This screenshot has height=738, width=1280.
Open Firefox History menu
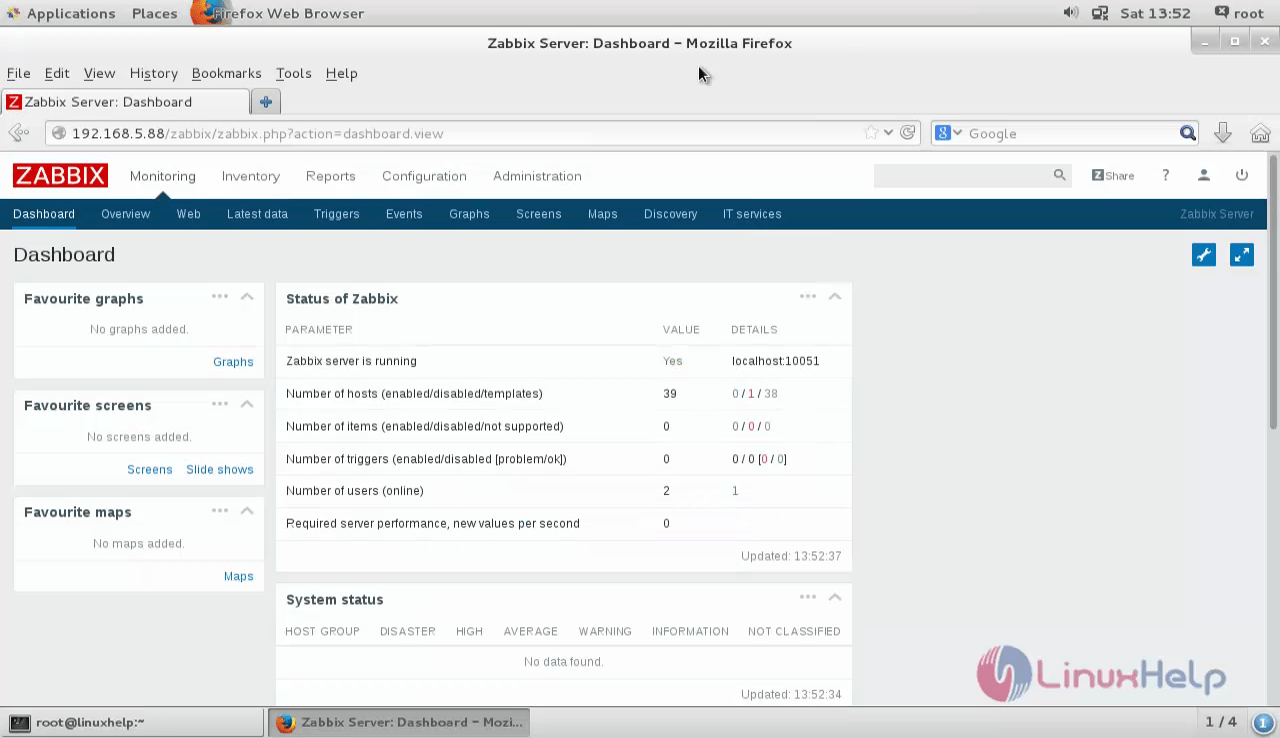[x=154, y=73]
